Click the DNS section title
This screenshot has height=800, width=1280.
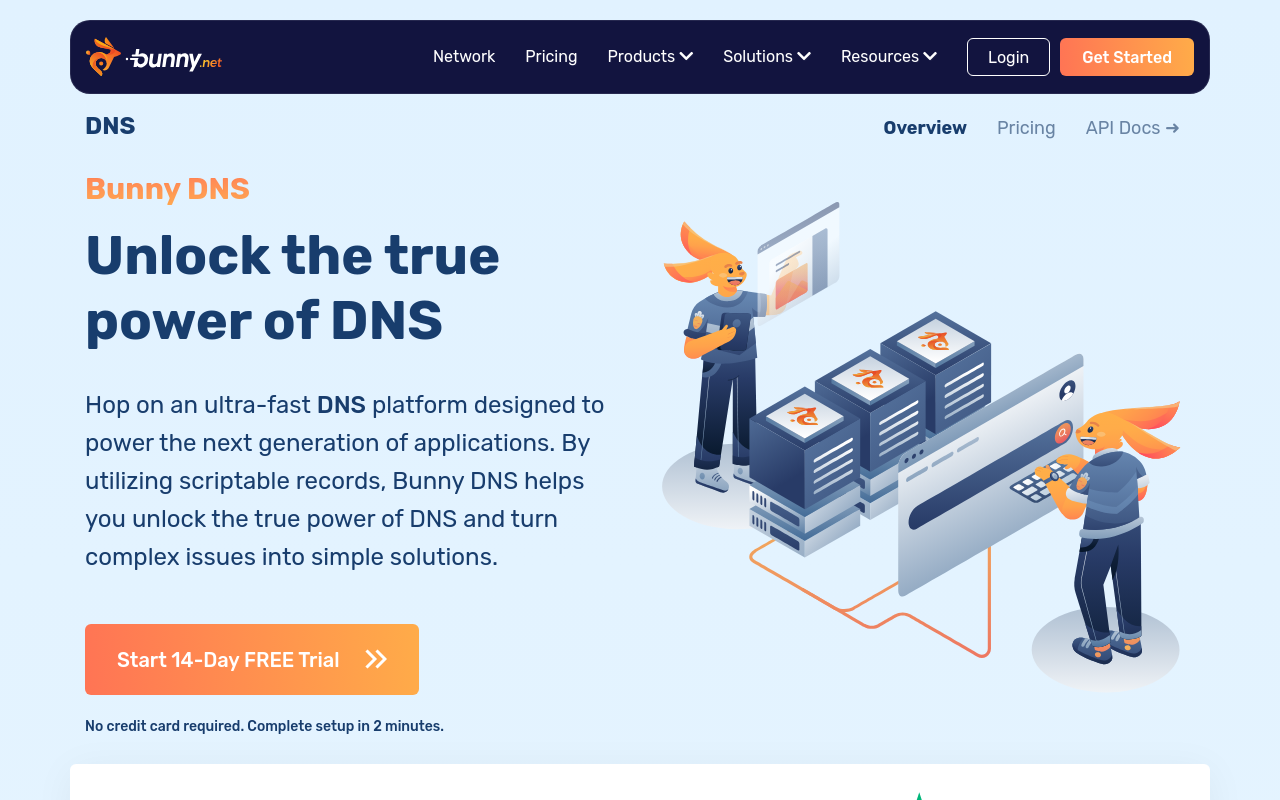coord(110,126)
